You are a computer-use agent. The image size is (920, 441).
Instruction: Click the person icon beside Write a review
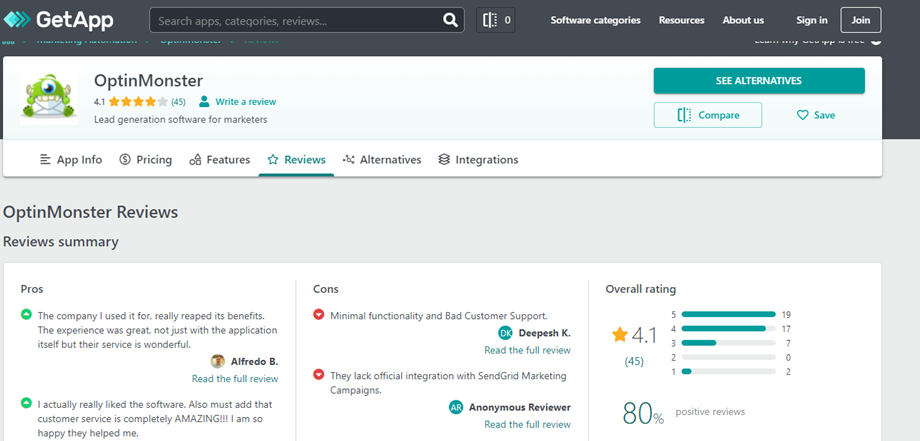click(204, 101)
